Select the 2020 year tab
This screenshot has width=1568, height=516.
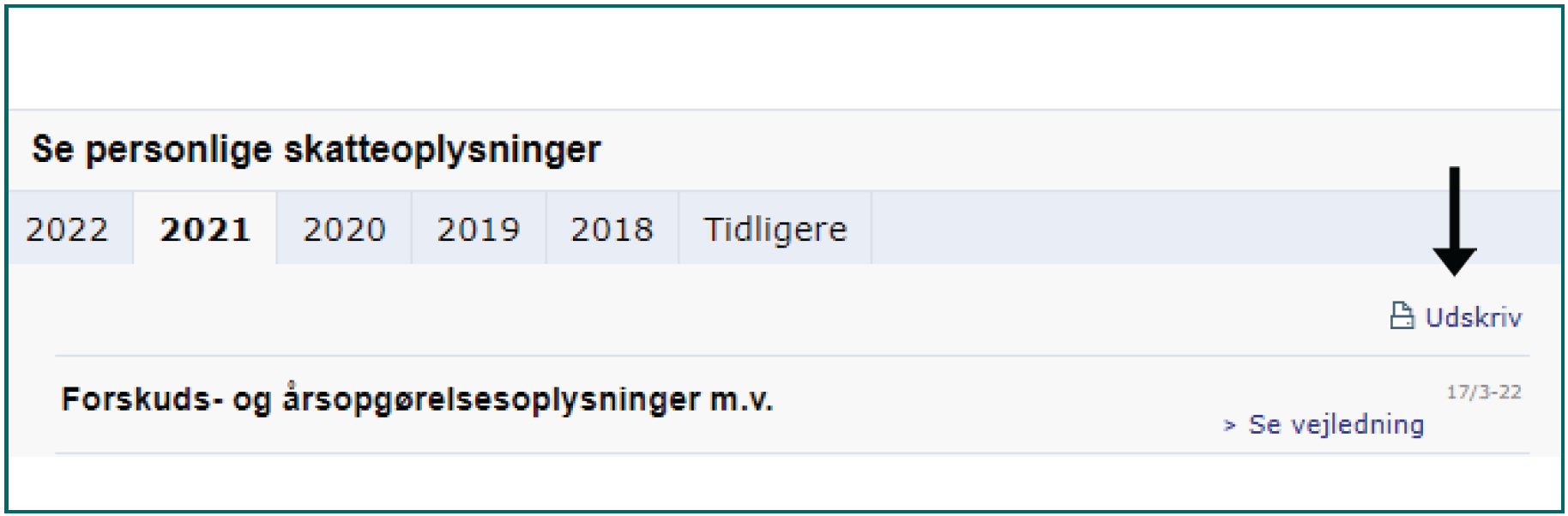(343, 229)
